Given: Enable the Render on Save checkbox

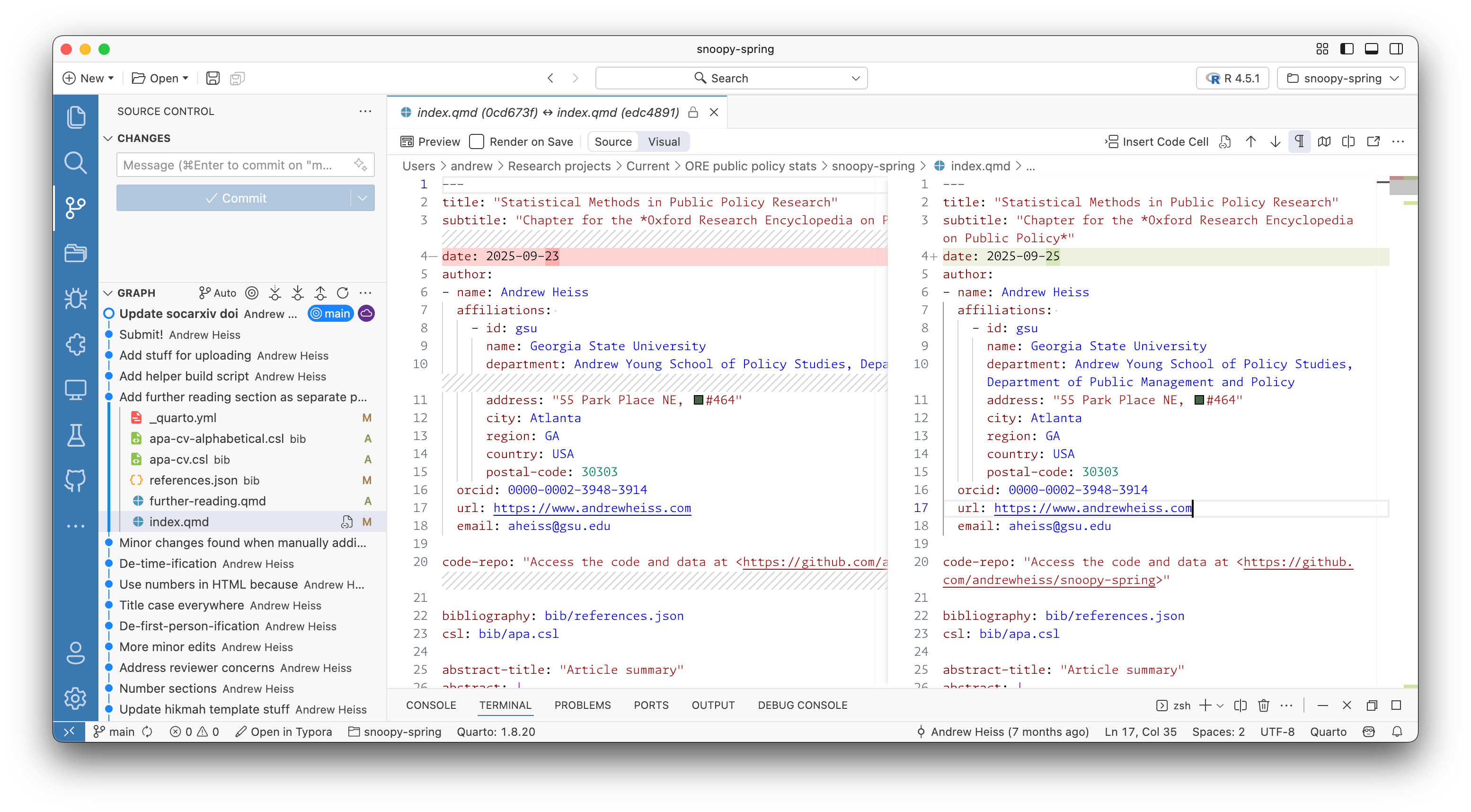Looking at the screenshot, I should [x=477, y=141].
